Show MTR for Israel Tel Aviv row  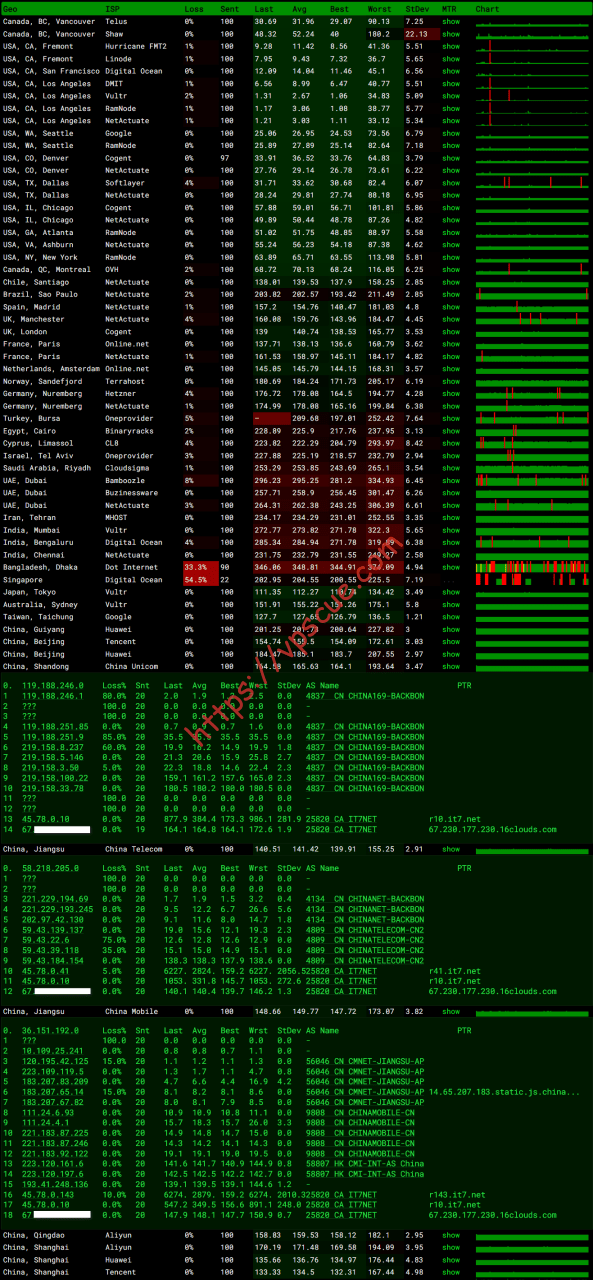coord(451,456)
